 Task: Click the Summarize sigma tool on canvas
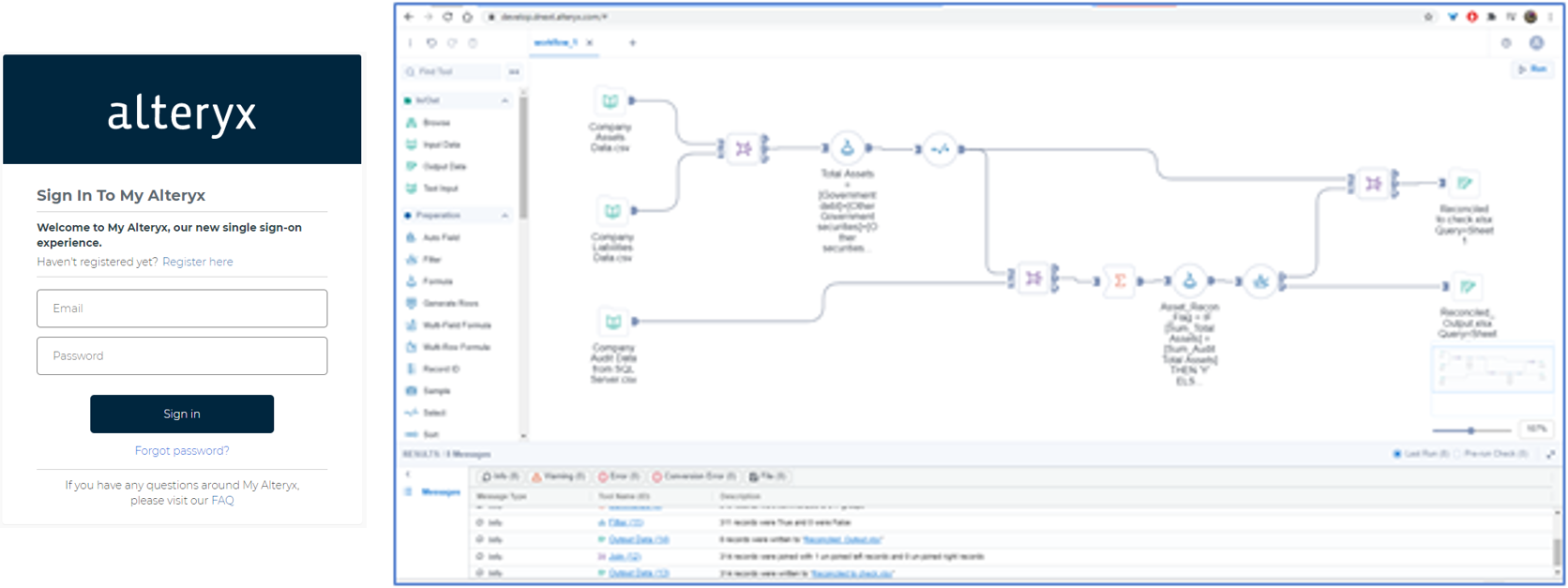click(x=1120, y=280)
